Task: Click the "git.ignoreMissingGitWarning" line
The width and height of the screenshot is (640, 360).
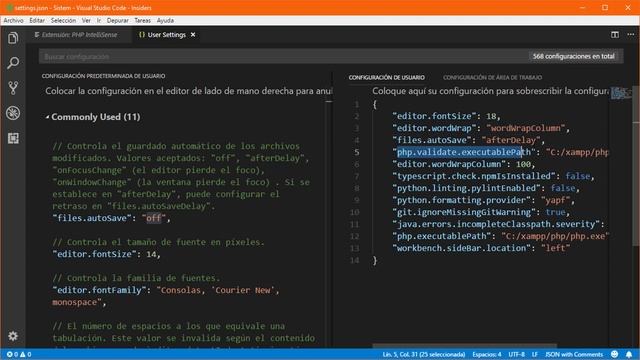Action: tap(481, 212)
